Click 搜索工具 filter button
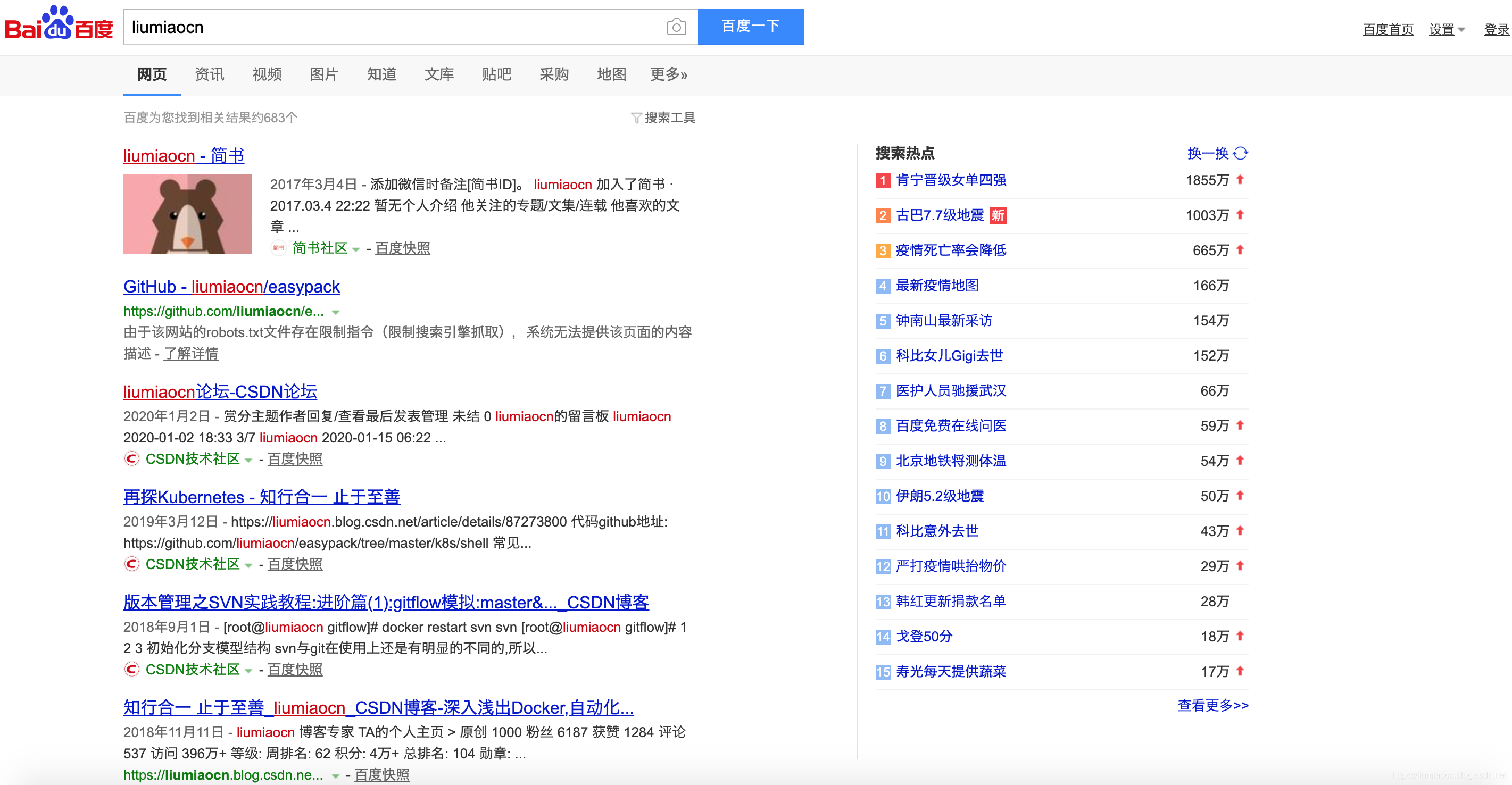1512x785 pixels. click(663, 118)
